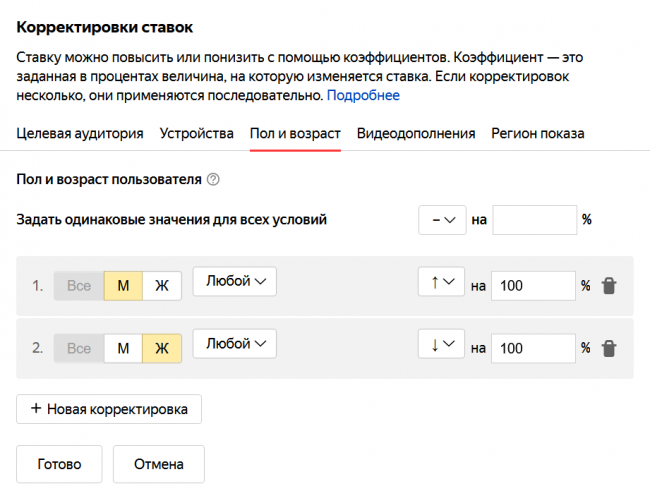Delete the first bid adjustment row

(x=610, y=286)
